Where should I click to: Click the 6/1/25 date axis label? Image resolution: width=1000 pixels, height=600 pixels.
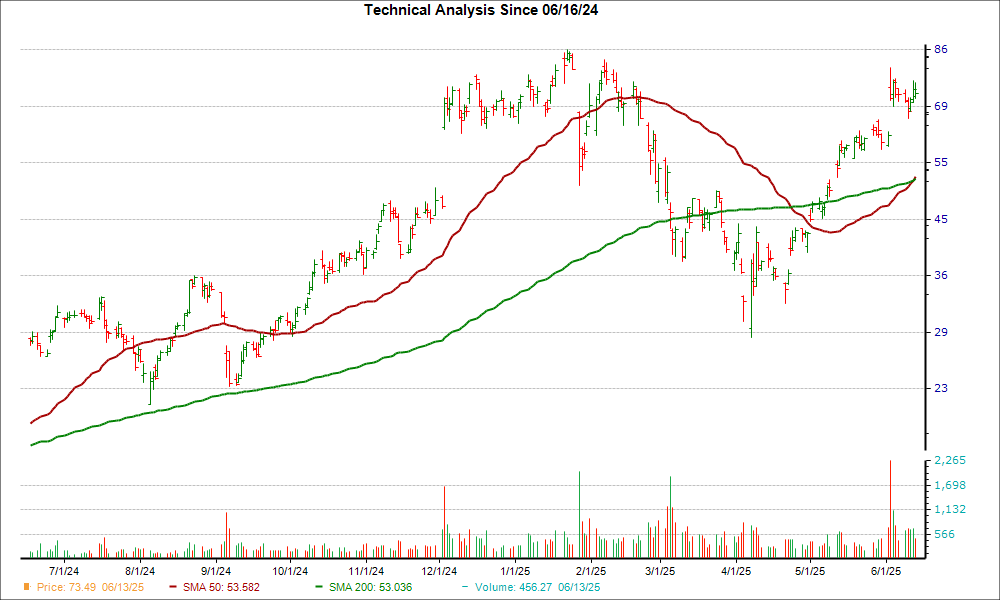pos(886,571)
